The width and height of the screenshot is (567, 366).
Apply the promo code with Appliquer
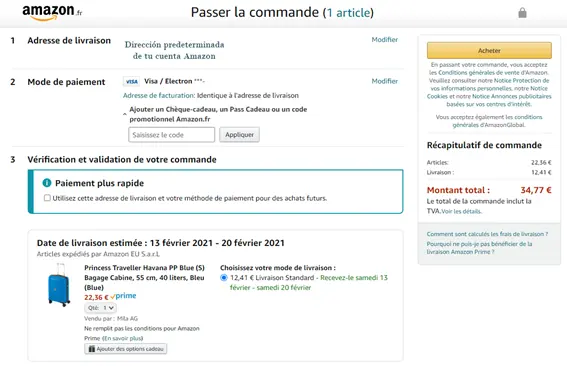click(239, 135)
